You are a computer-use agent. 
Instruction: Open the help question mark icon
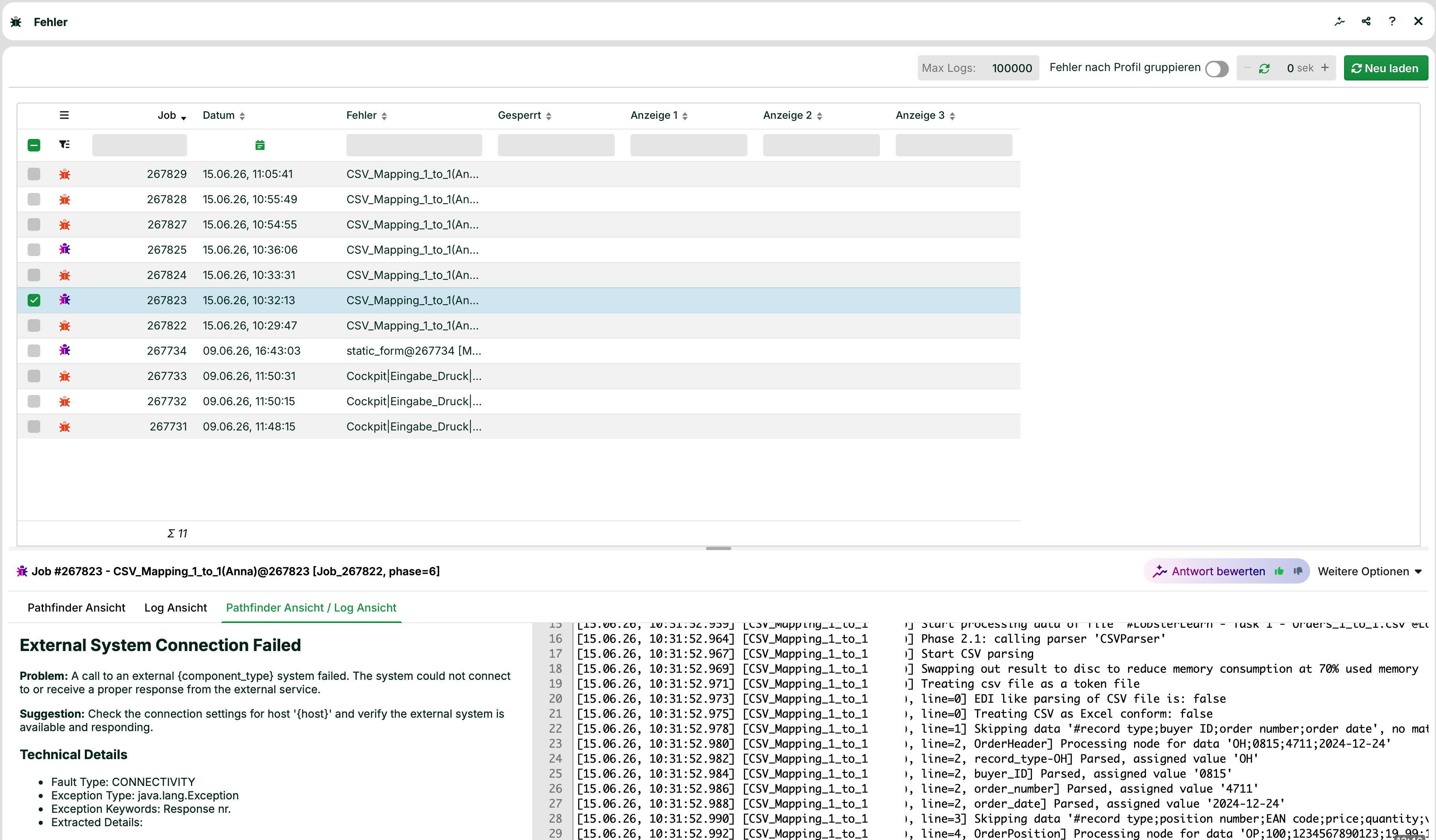point(1392,22)
